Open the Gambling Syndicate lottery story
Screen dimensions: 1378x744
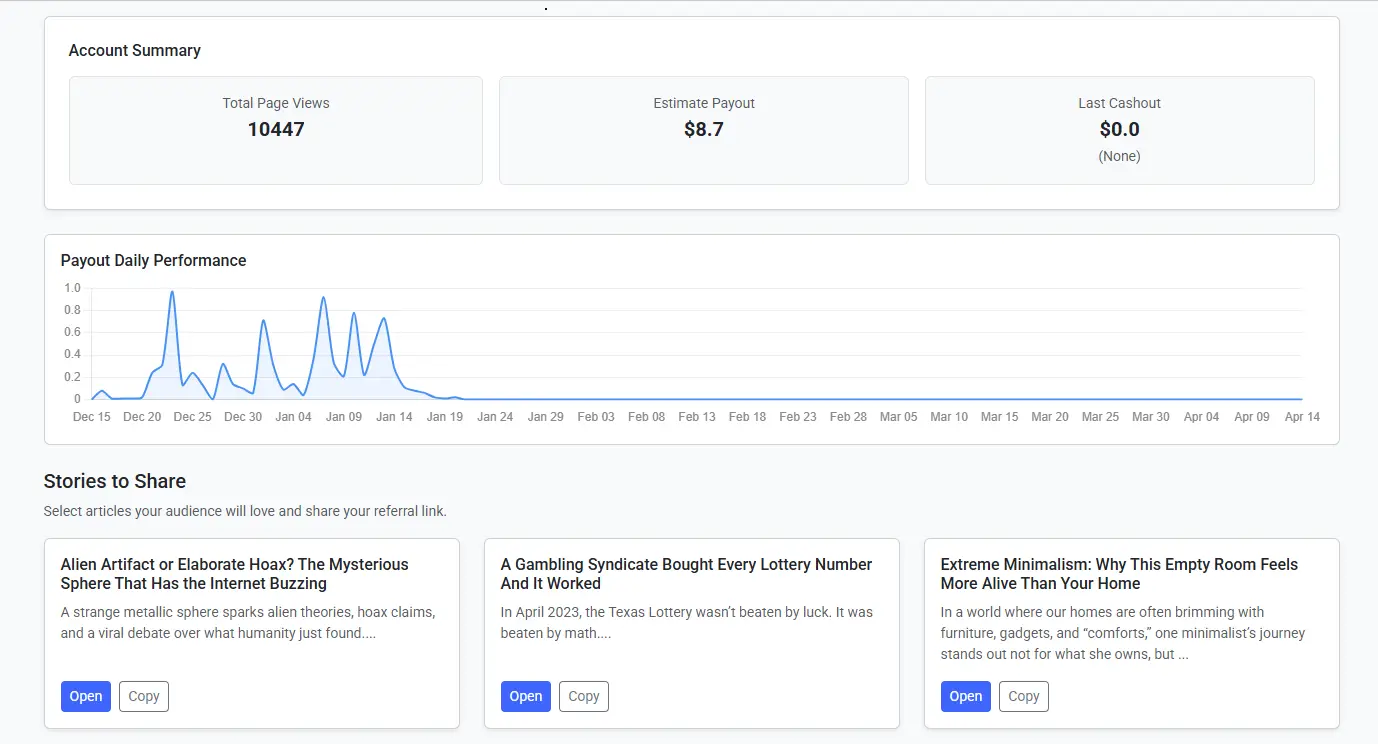(525, 696)
